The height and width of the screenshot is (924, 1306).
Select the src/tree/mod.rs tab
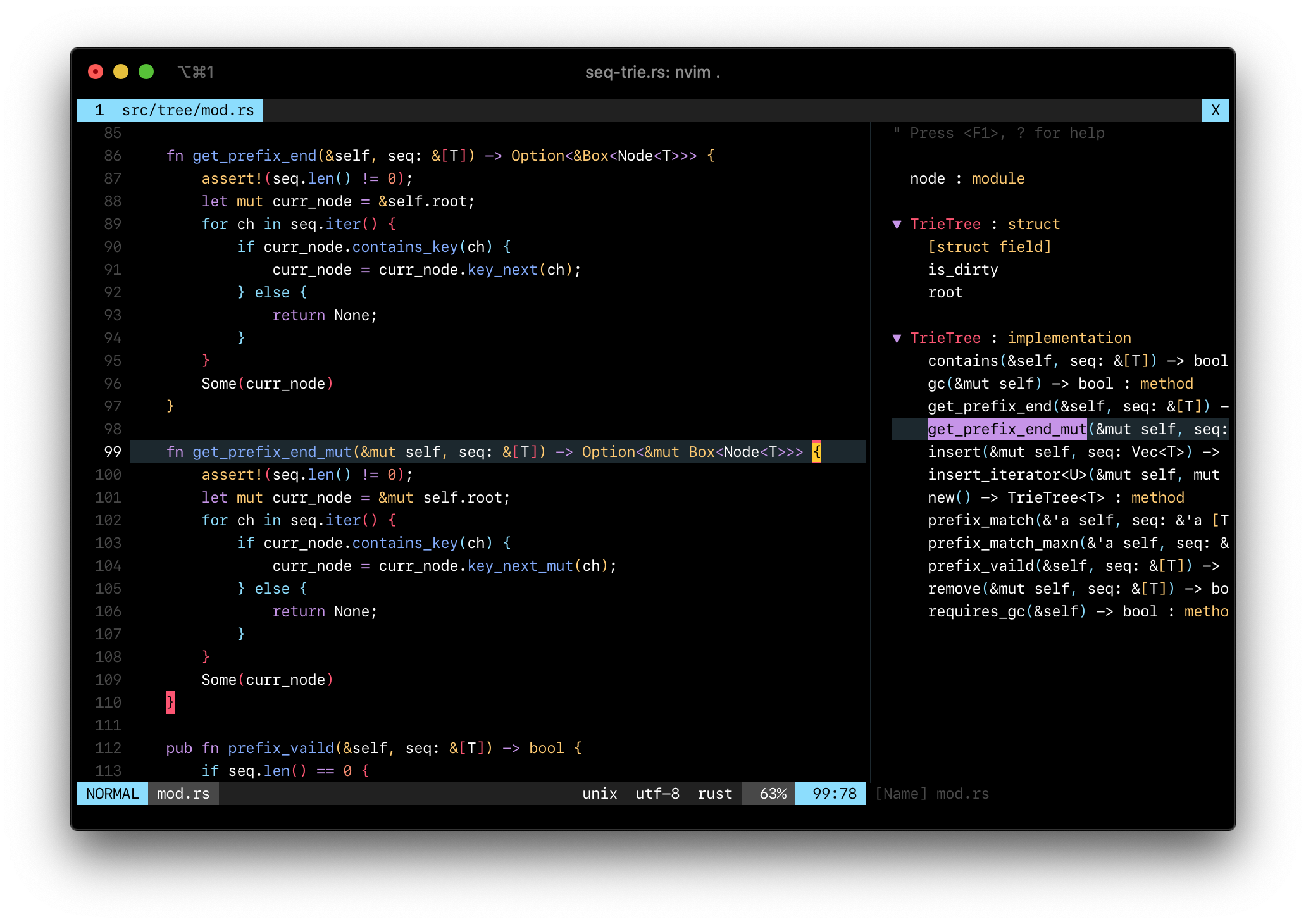171,110
